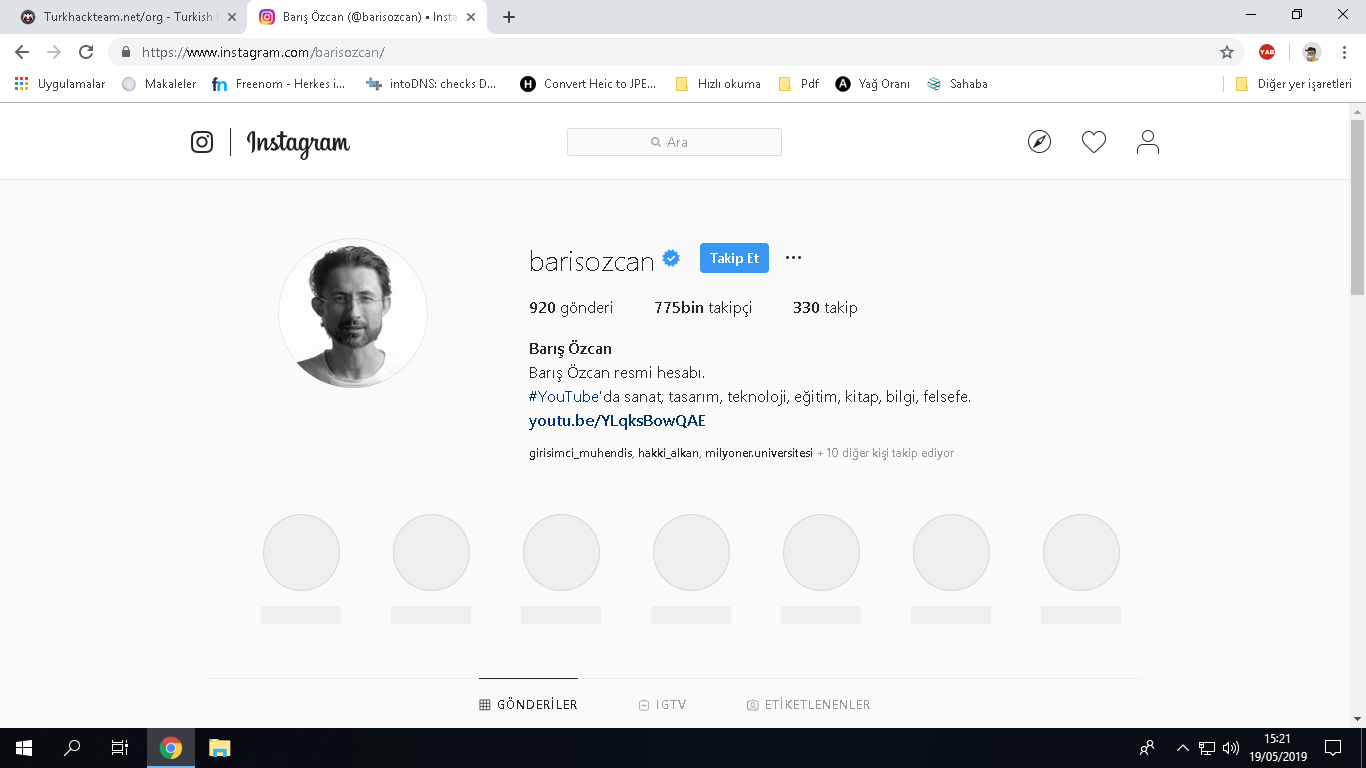Viewport: 1366px width, 768px height.
Task: Reload the Instagram page
Action: tap(86, 52)
